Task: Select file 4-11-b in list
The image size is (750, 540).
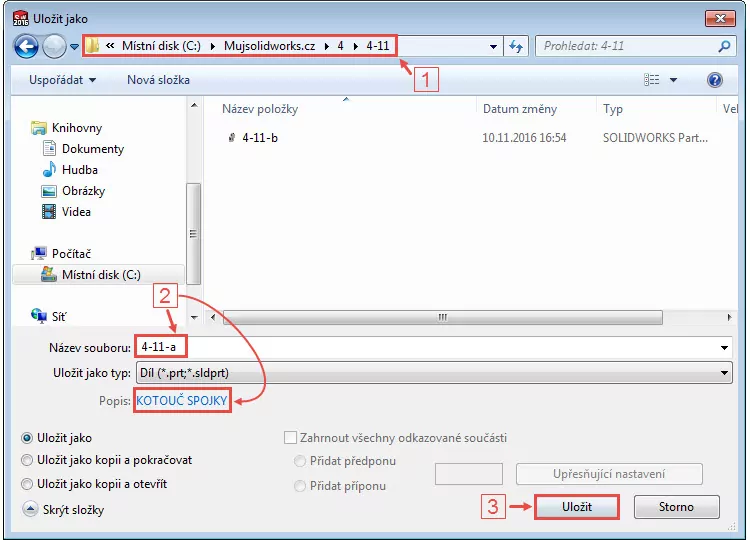Action: coord(260,138)
